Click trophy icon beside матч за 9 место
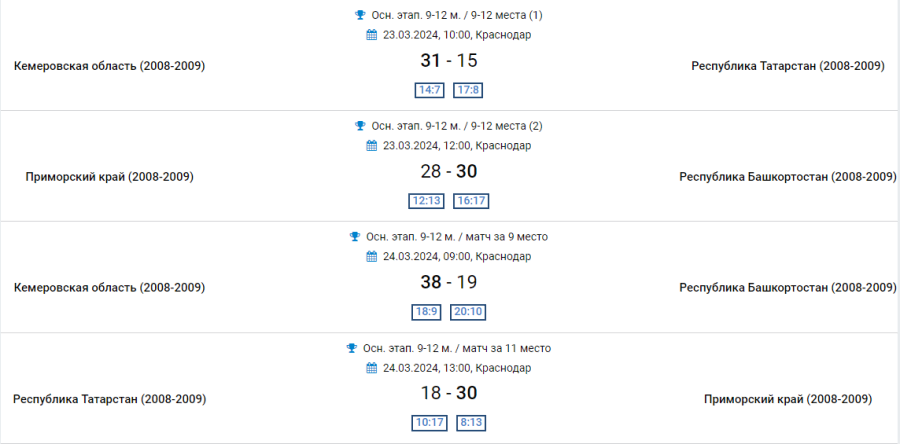 pos(355,237)
